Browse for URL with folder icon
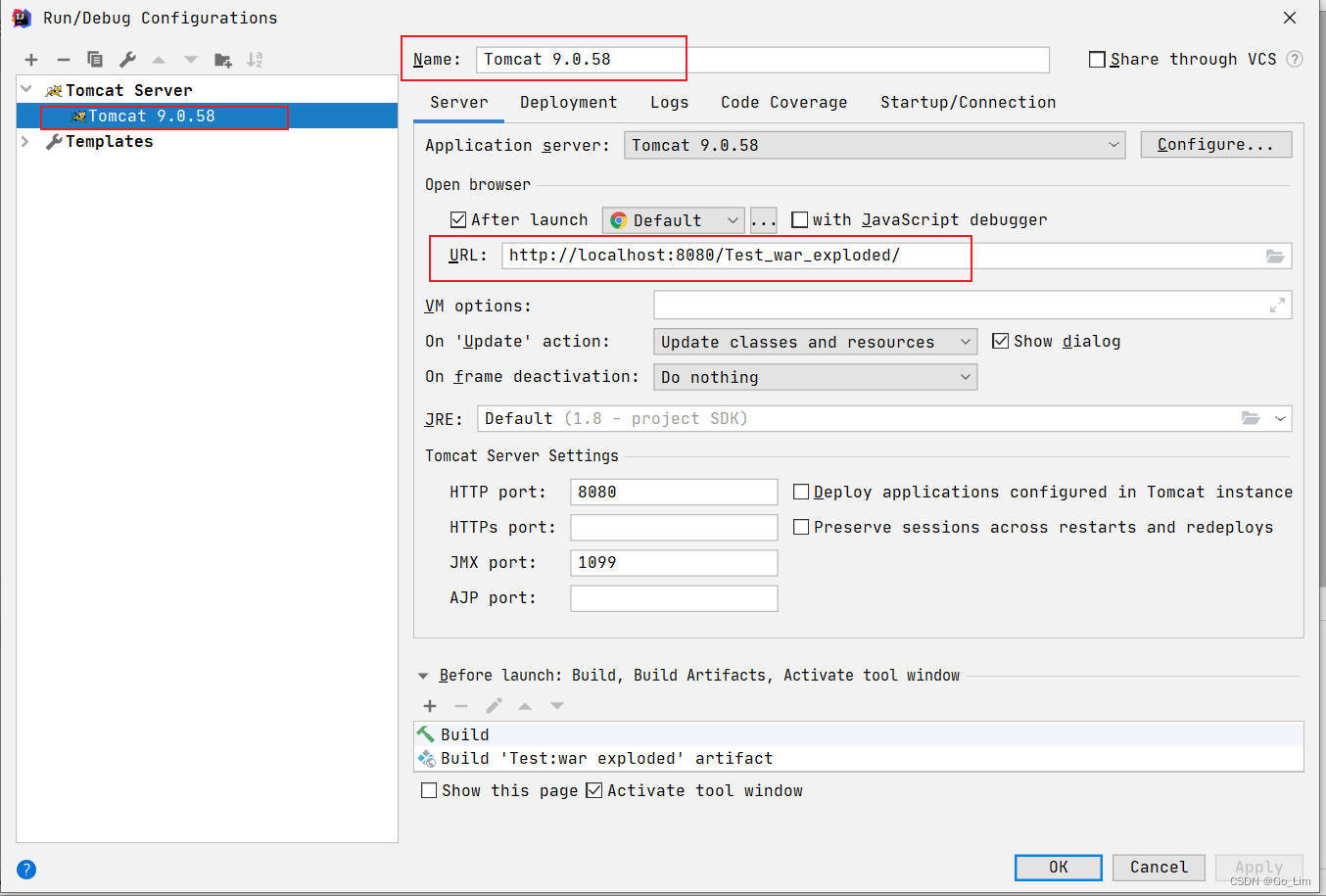 [1274, 256]
